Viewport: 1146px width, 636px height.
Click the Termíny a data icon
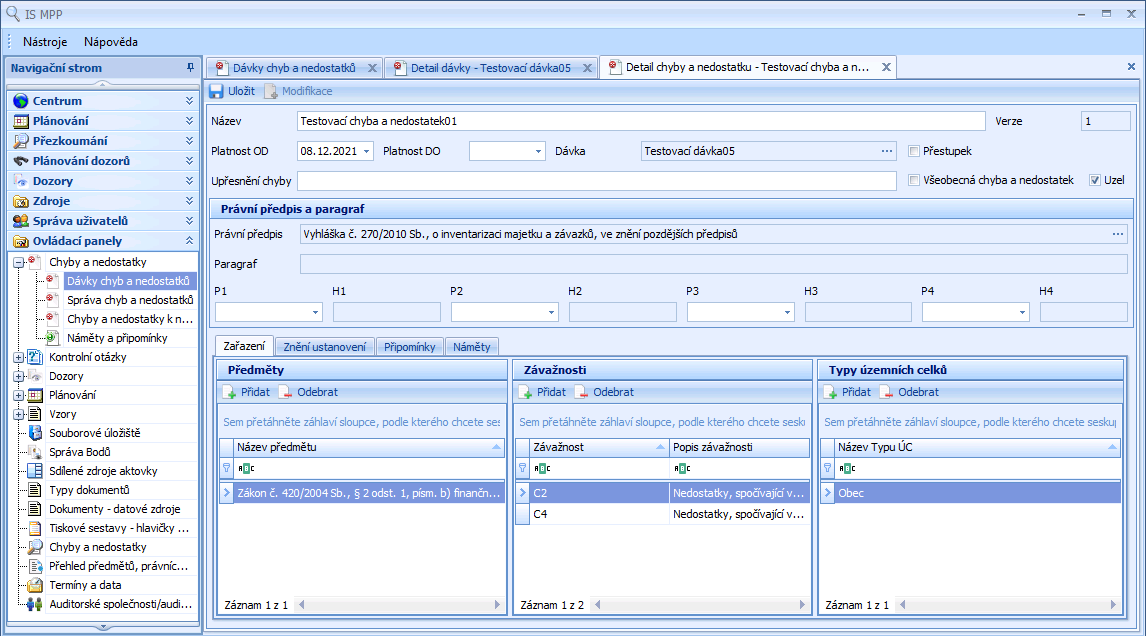coord(35,585)
